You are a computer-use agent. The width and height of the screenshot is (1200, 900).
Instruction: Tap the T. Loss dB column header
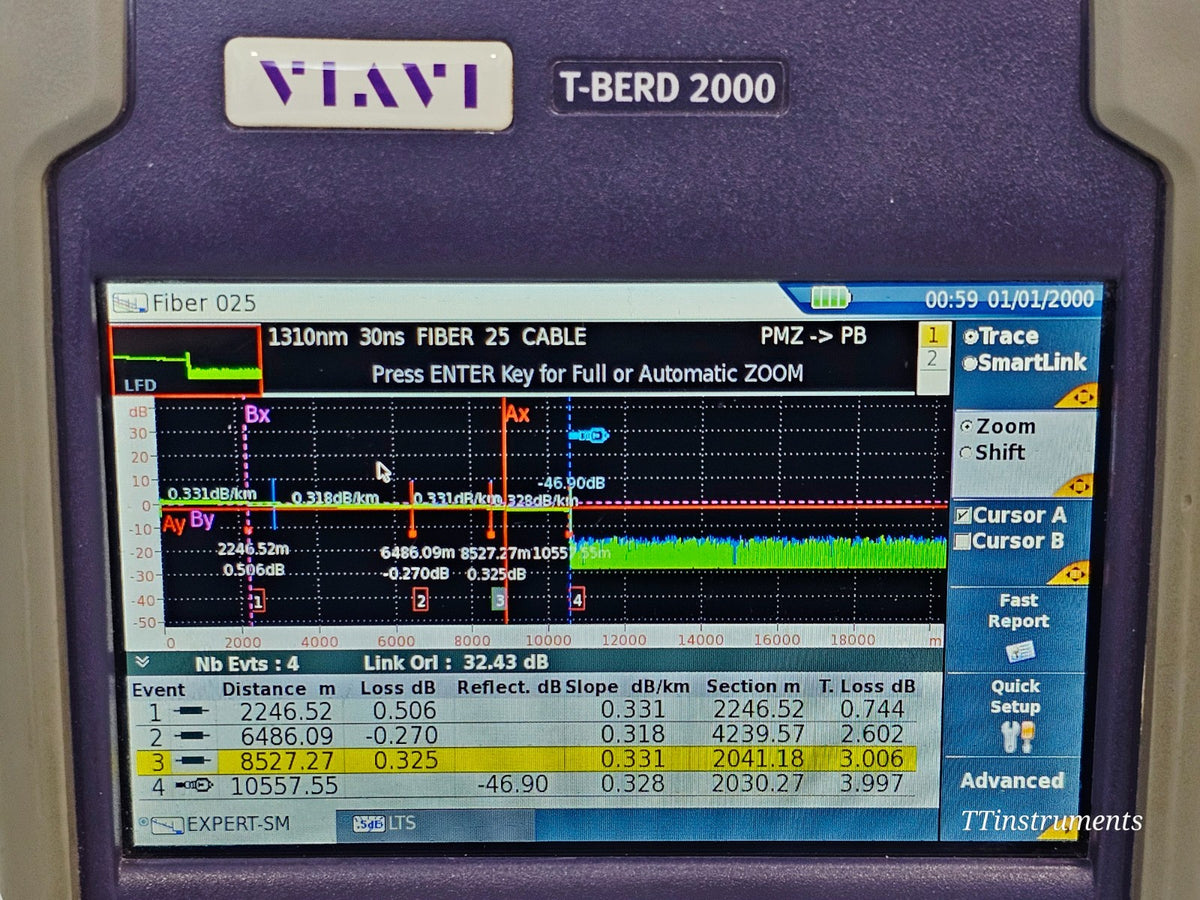(x=868, y=686)
